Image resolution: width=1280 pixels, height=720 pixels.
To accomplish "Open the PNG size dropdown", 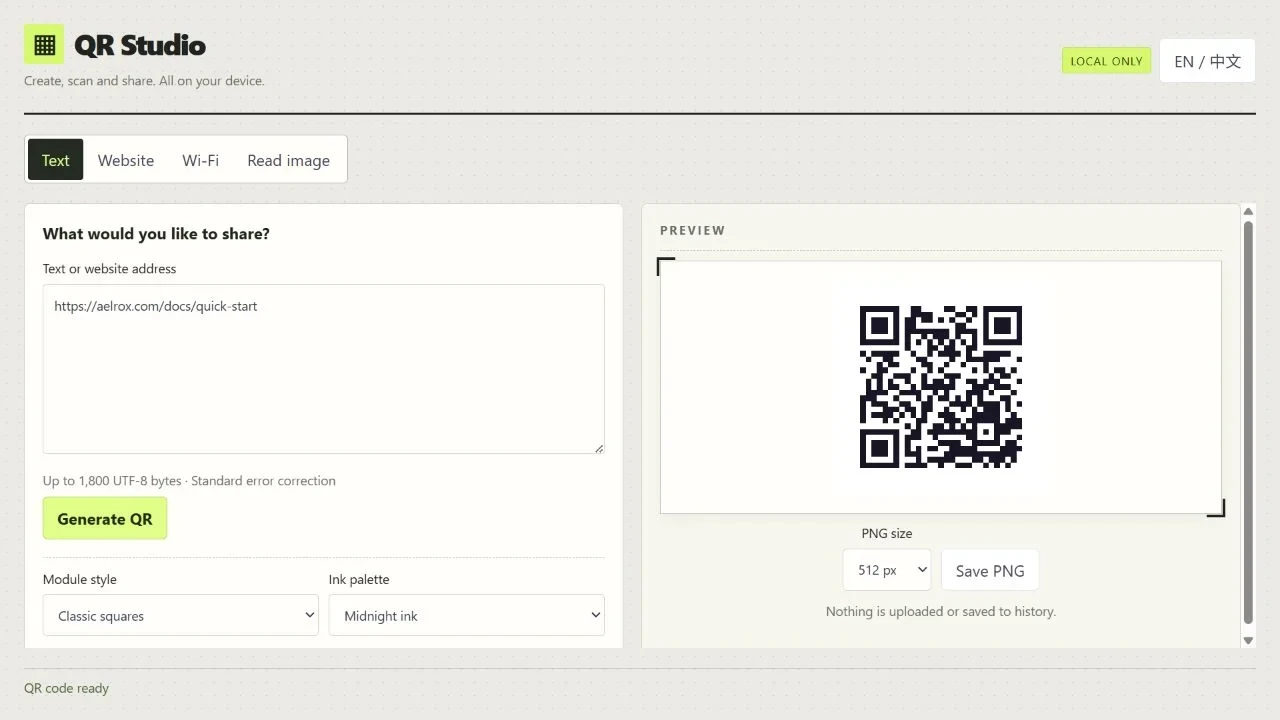I will (x=887, y=570).
